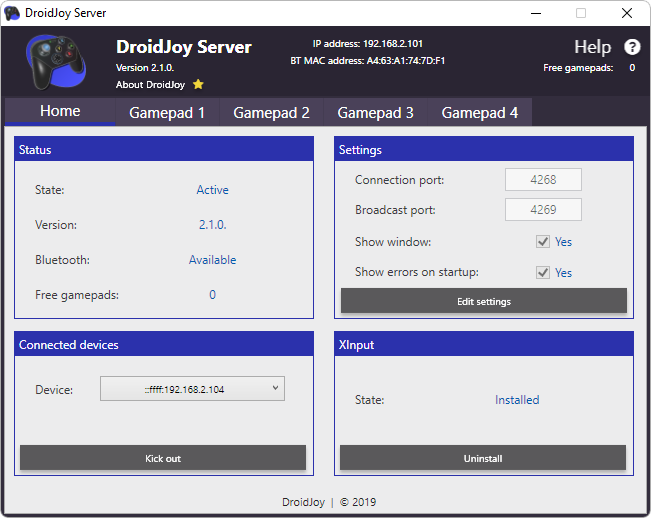Click the Status panel's Version value 2.1.0.
Viewport: 651px width, 518px height.
pyautogui.click(x=213, y=225)
